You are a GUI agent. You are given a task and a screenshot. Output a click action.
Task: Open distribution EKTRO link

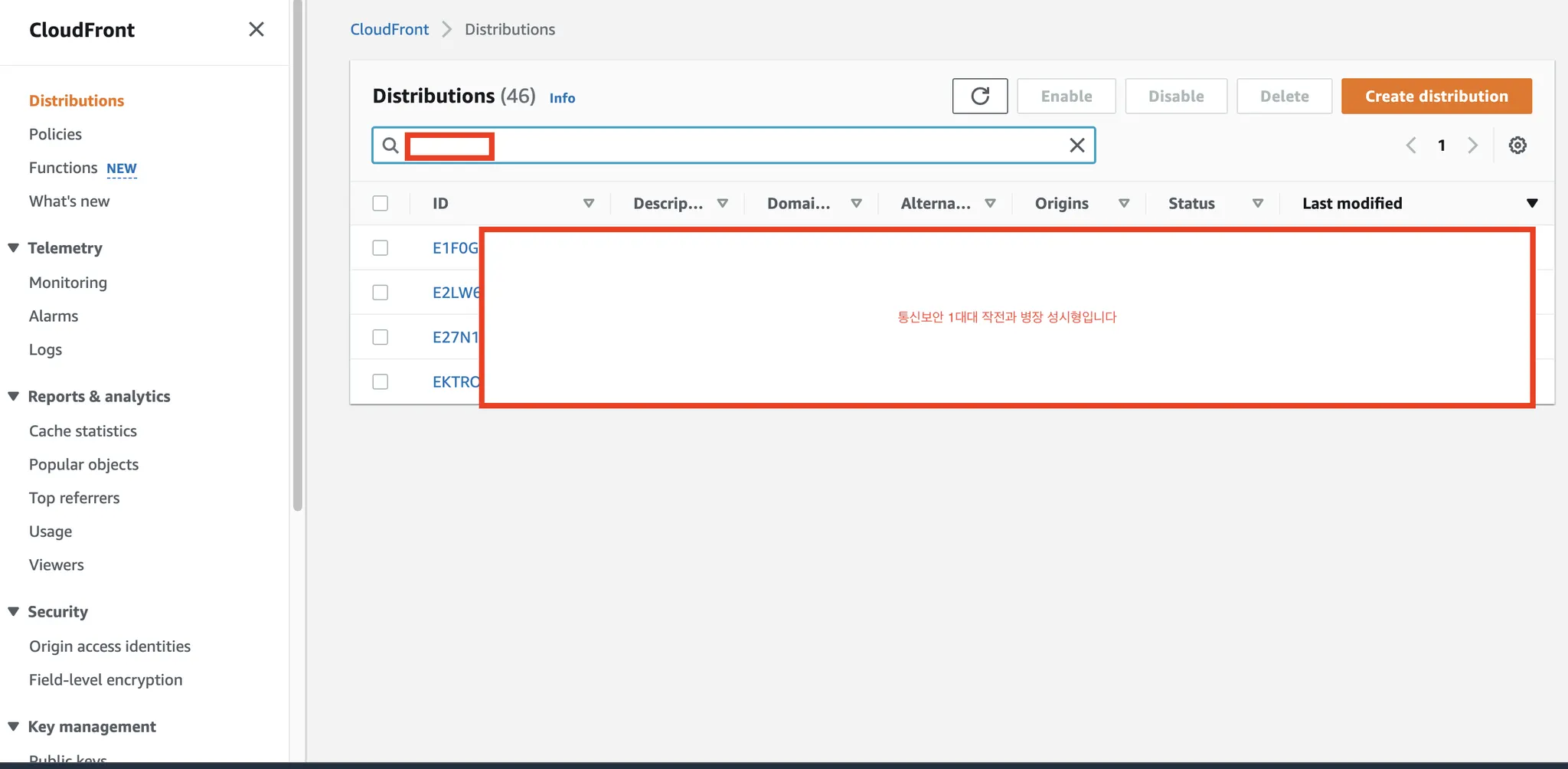456,381
